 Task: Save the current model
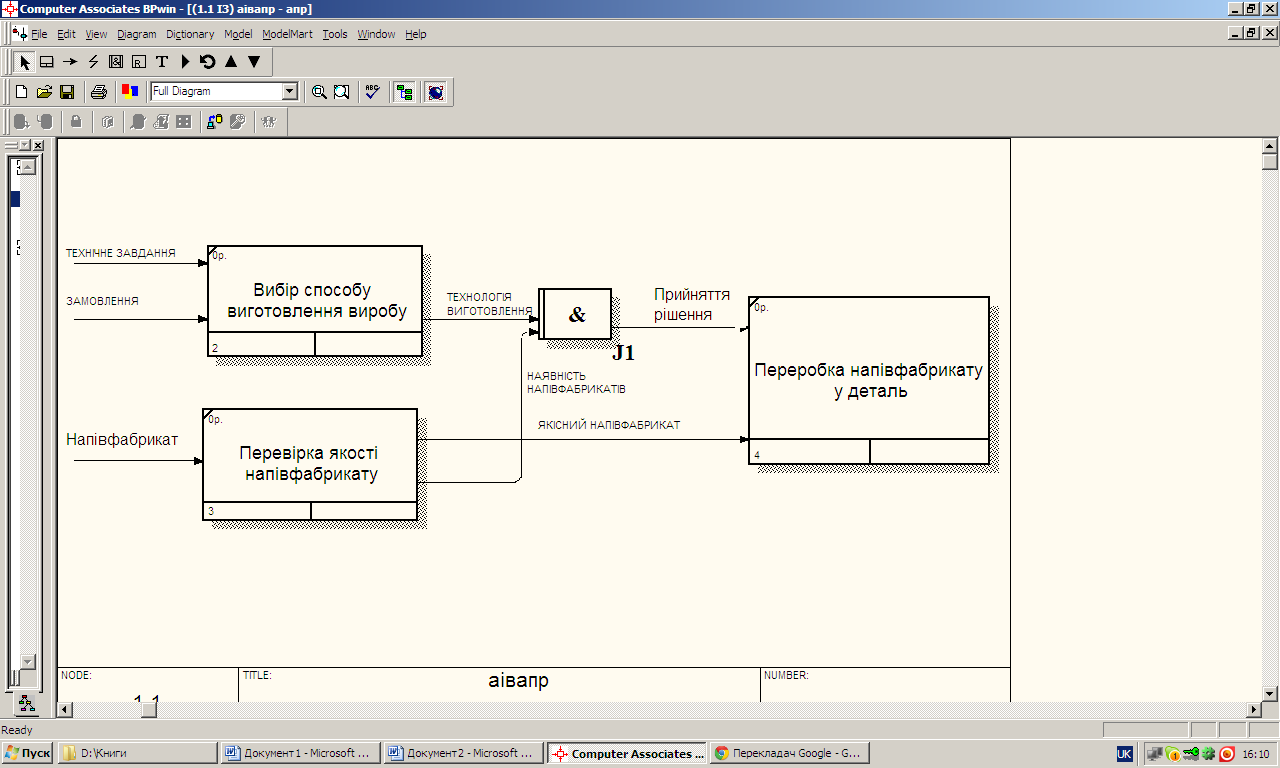pyautogui.click(x=67, y=92)
